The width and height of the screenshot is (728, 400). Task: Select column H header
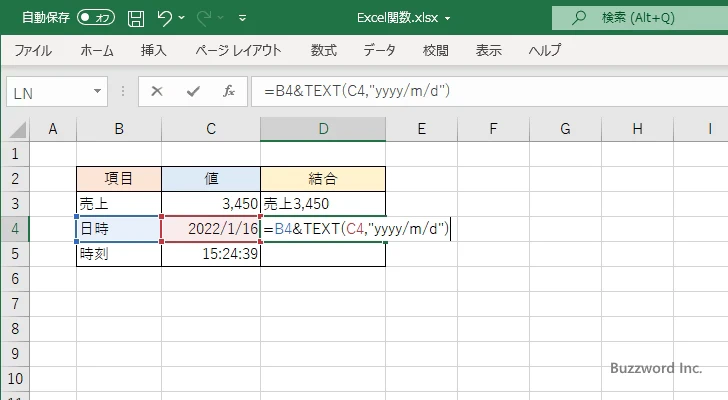[x=637, y=129]
